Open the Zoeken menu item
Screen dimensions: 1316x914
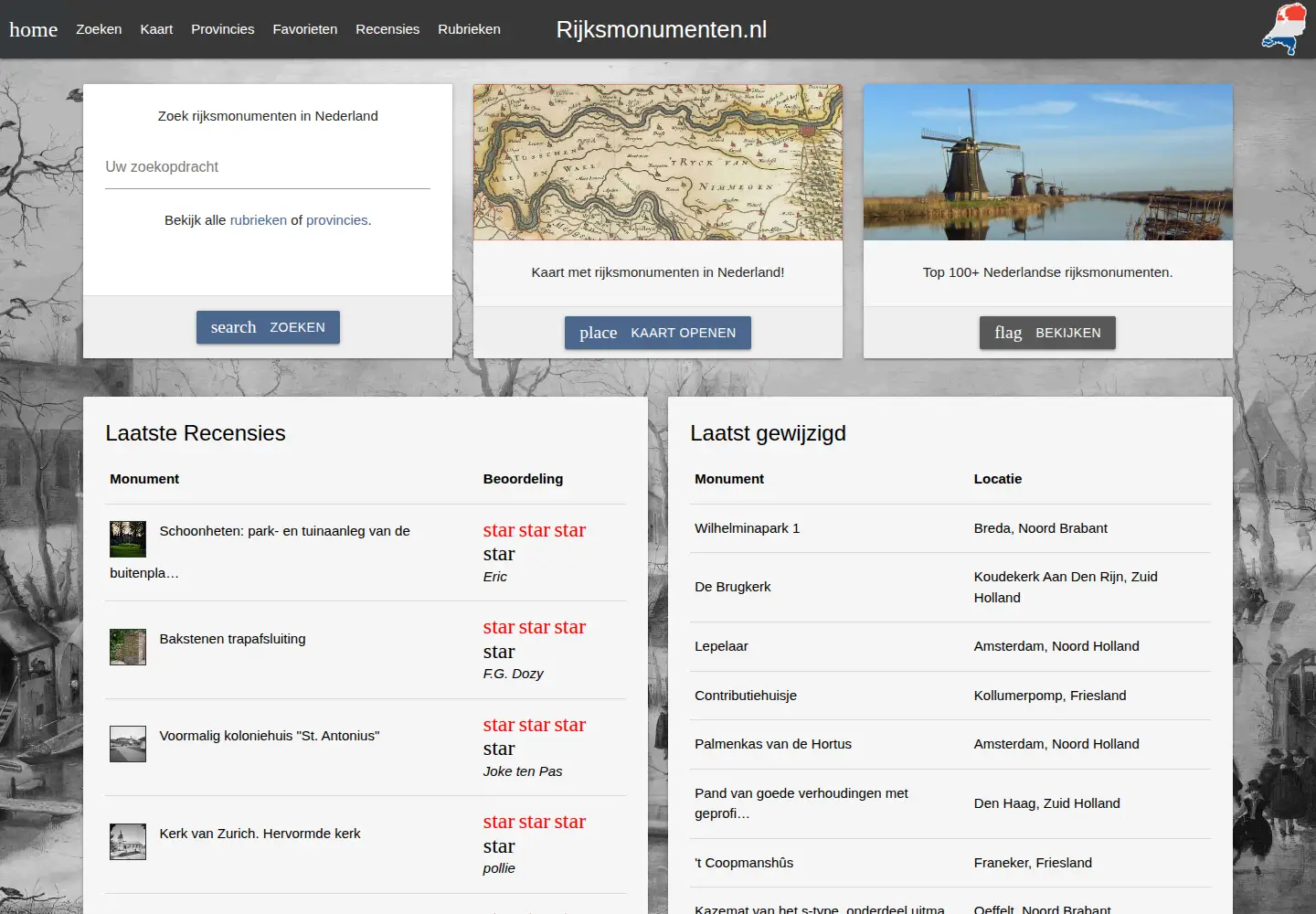coord(99,29)
